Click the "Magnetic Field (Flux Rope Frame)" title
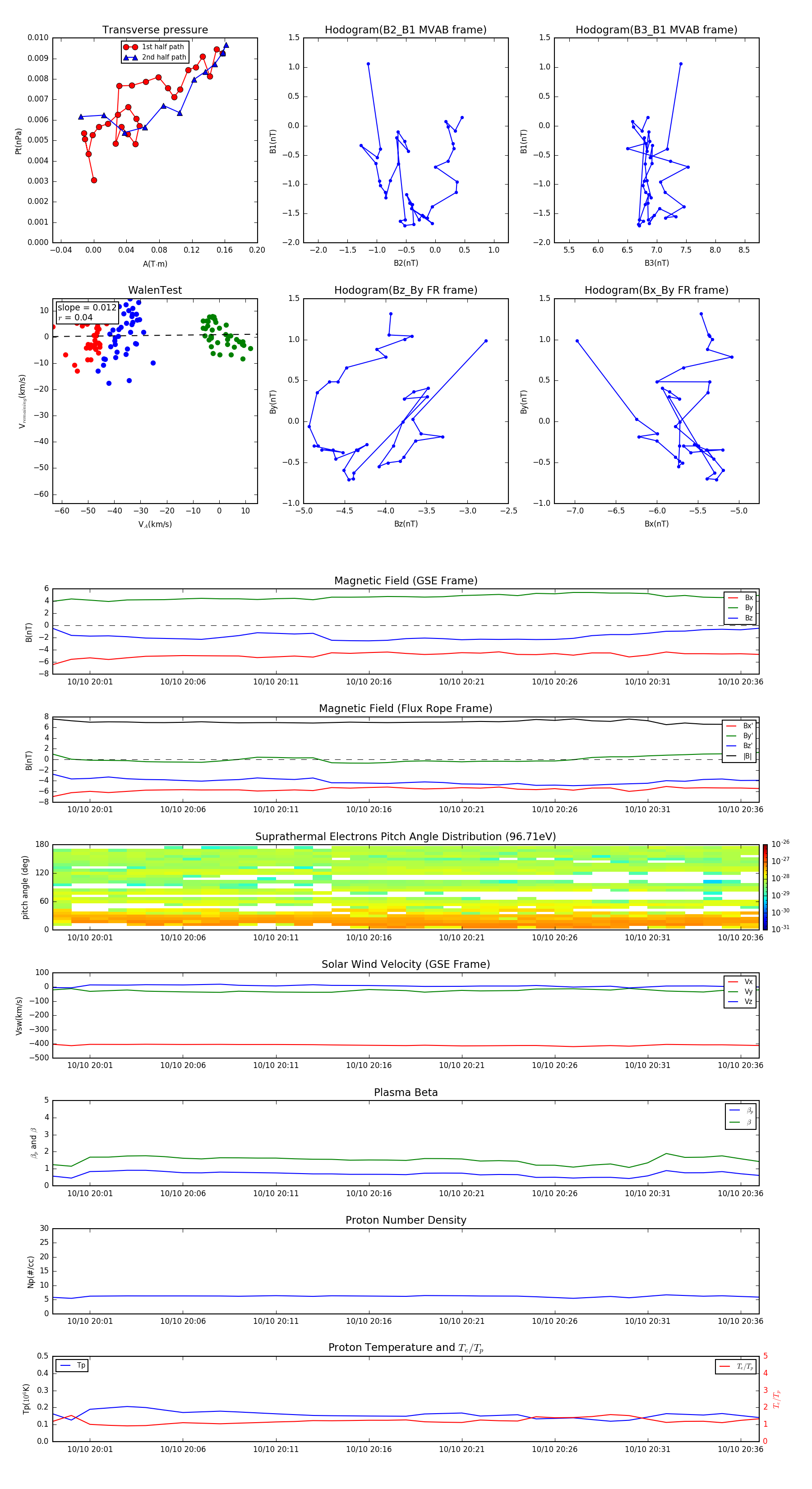Image resolution: width=812 pixels, height=1489 pixels. pos(406,709)
